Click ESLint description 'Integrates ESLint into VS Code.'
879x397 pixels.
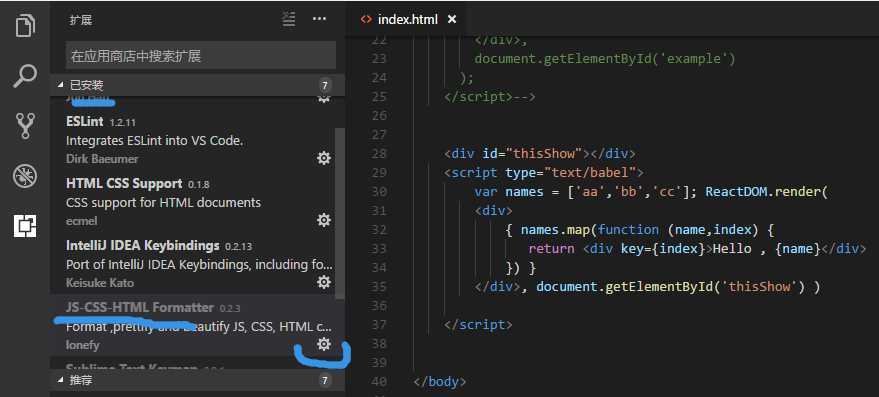point(155,141)
